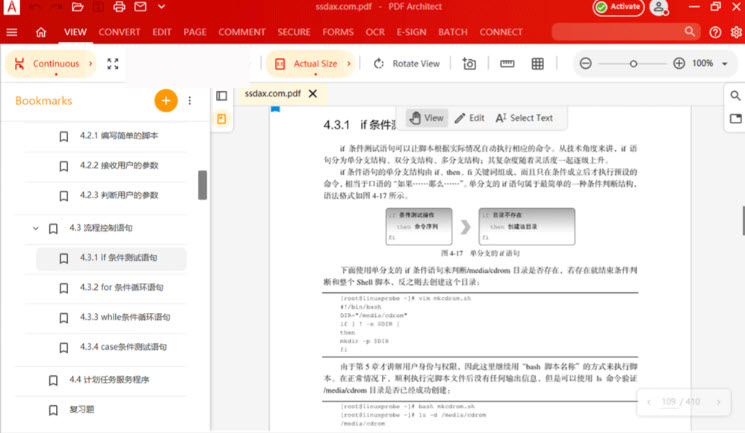The height and width of the screenshot is (433, 745).
Task: Click the search magnifier in ribbon
Action: point(690,32)
